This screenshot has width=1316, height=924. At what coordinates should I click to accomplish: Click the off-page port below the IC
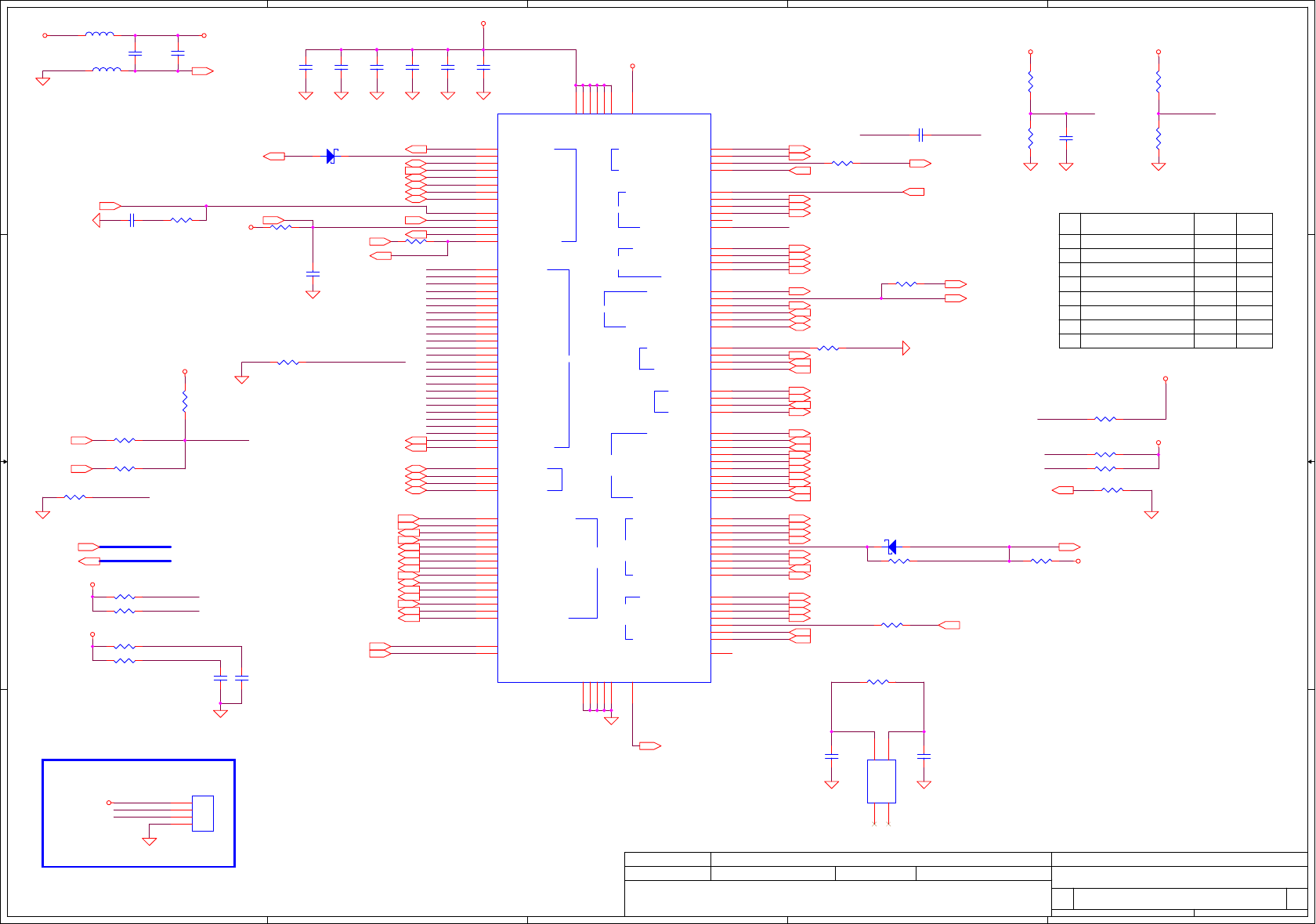650,745
